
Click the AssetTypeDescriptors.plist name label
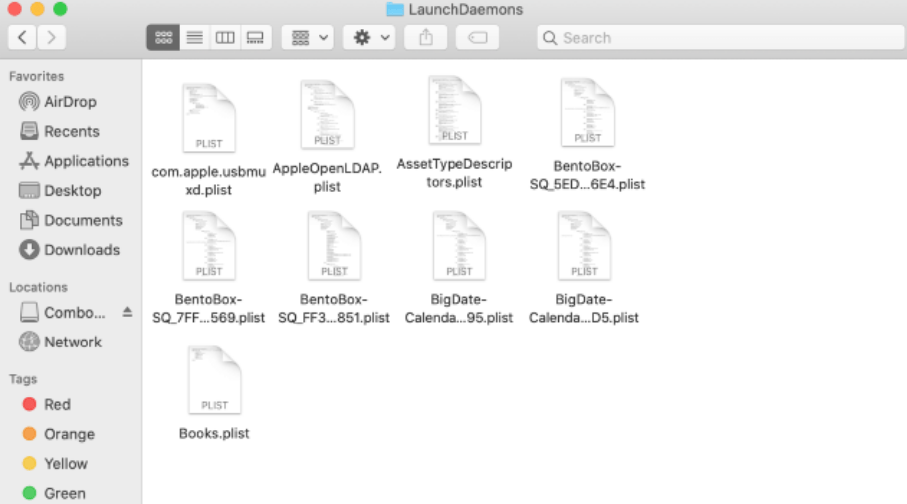(x=454, y=173)
